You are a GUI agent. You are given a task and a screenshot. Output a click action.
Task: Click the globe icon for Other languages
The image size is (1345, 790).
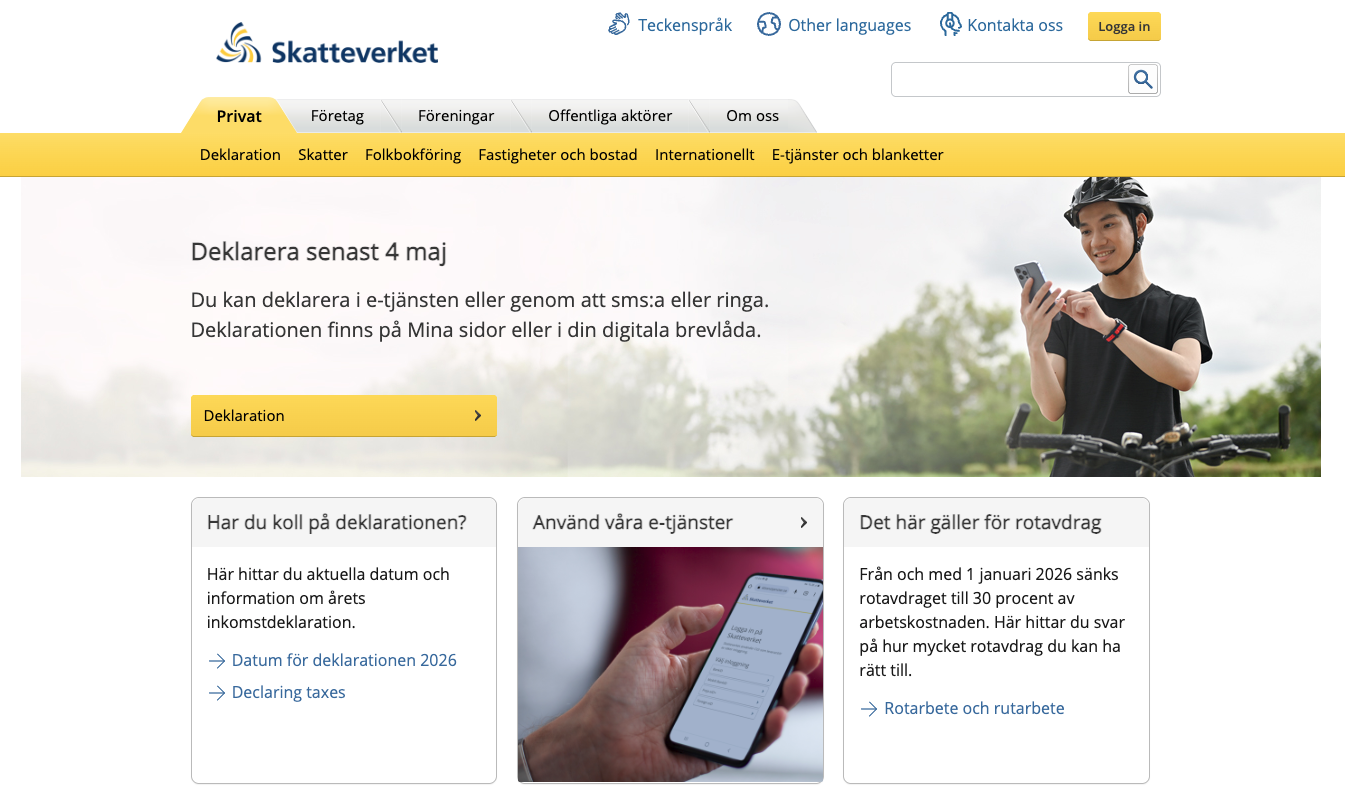click(768, 24)
